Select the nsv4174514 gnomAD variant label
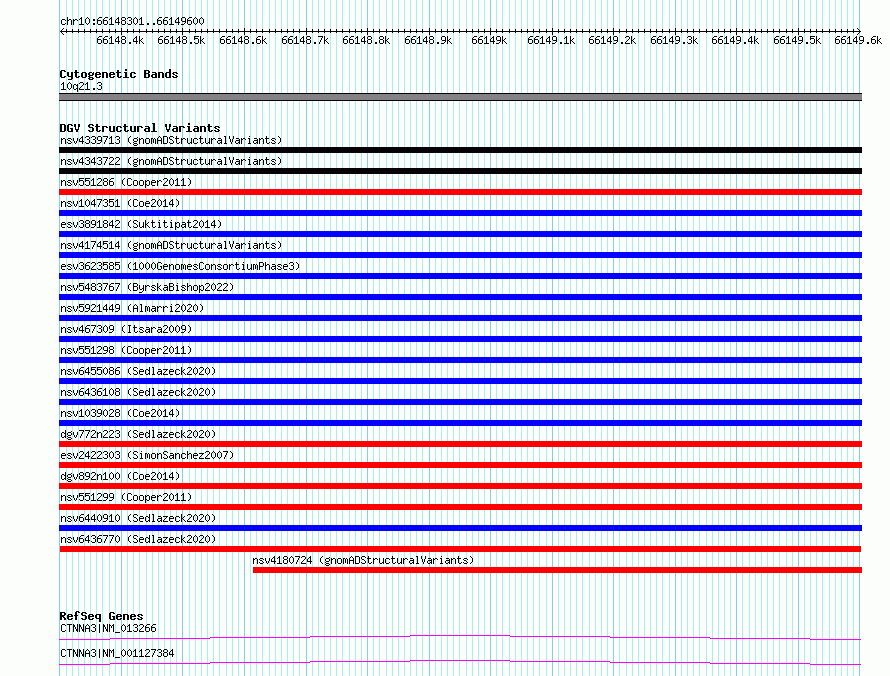This screenshot has width=890, height=676. (x=171, y=245)
